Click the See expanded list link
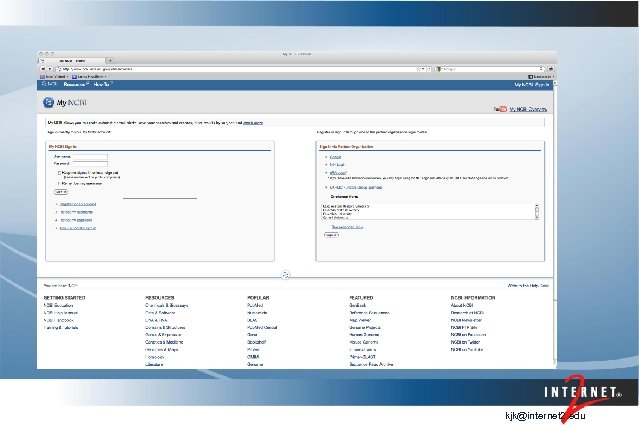The height and width of the screenshot is (425, 639). tap(347, 227)
